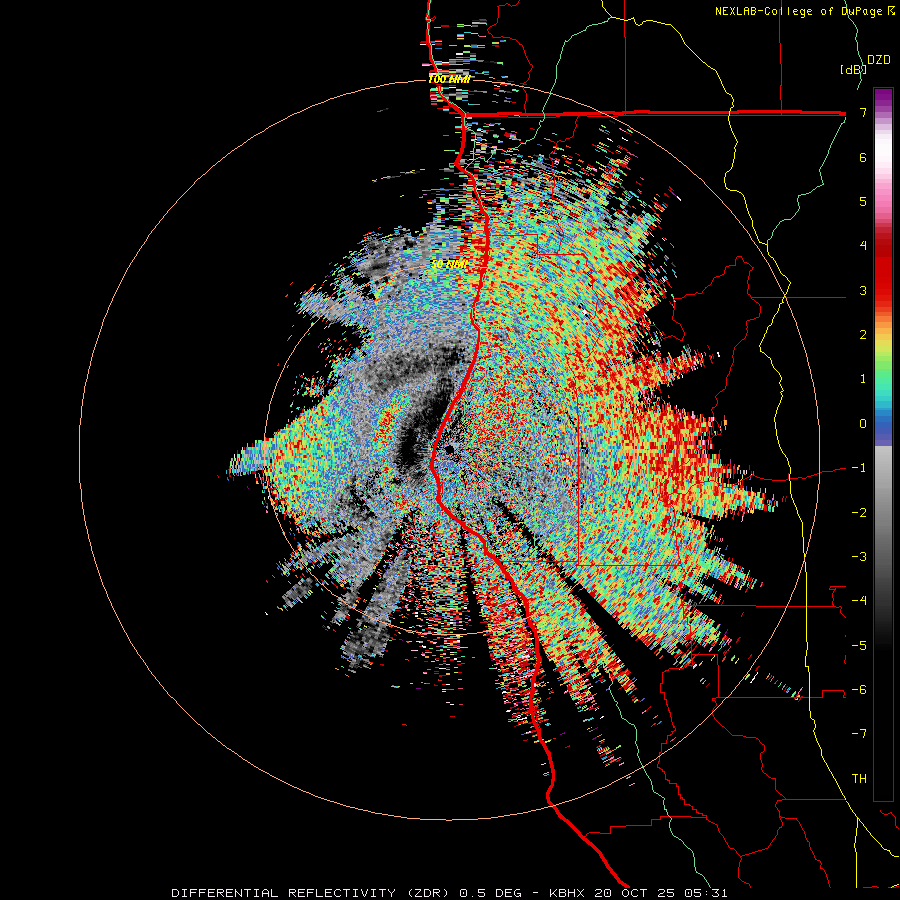
Task: Click the color scale tick label -4
Action: pyautogui.click(x=859, y=601)
